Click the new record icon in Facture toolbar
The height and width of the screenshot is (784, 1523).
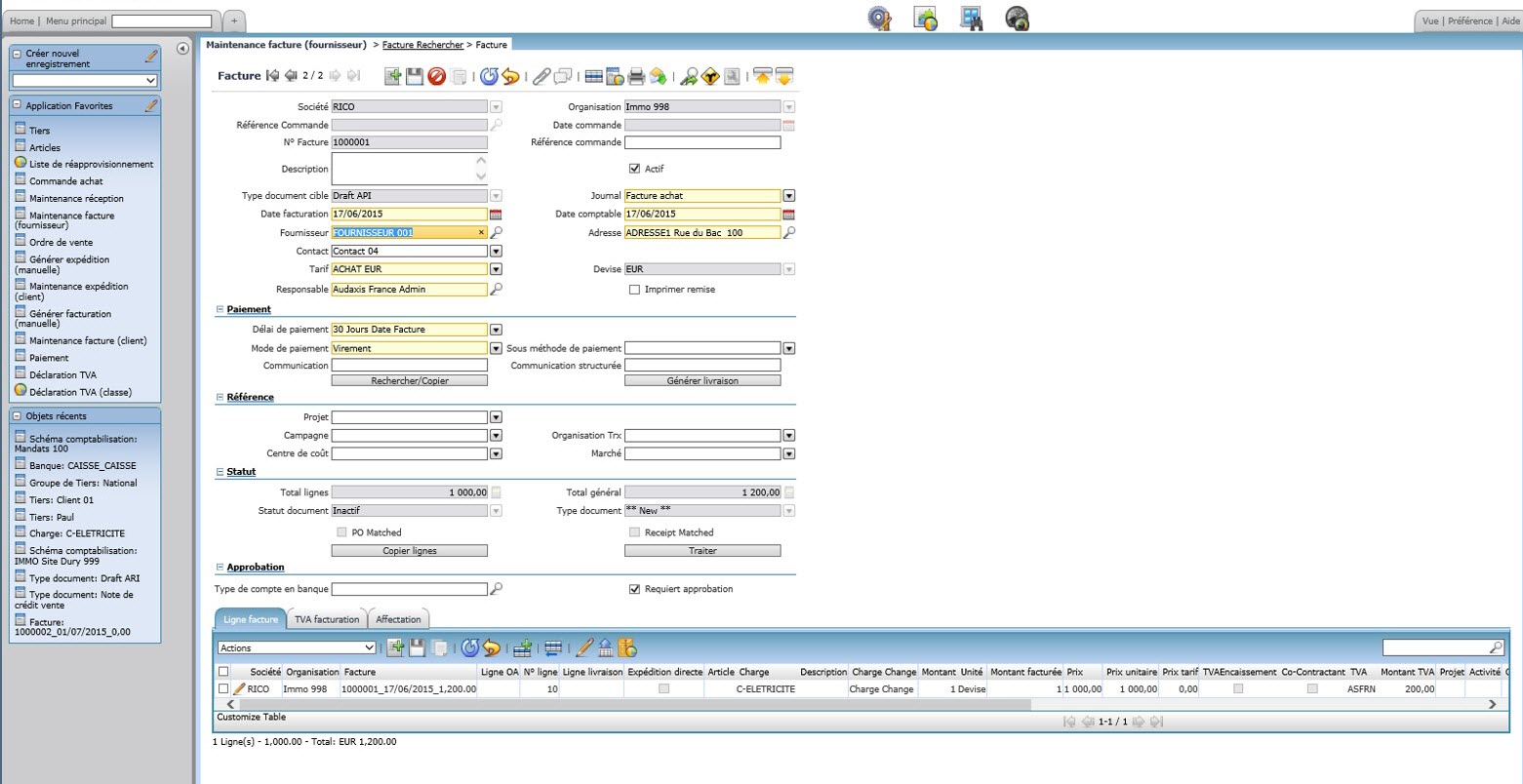coord(393,76)
